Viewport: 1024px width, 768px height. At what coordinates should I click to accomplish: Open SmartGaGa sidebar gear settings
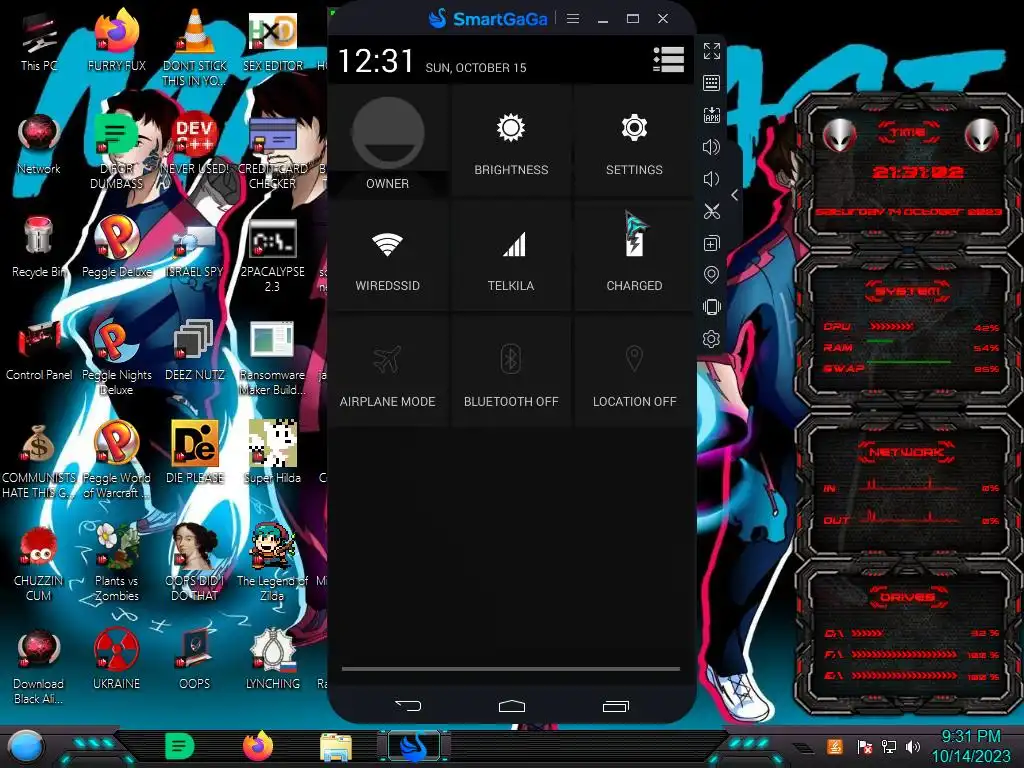pyautogui.click(x=711, y=339)
